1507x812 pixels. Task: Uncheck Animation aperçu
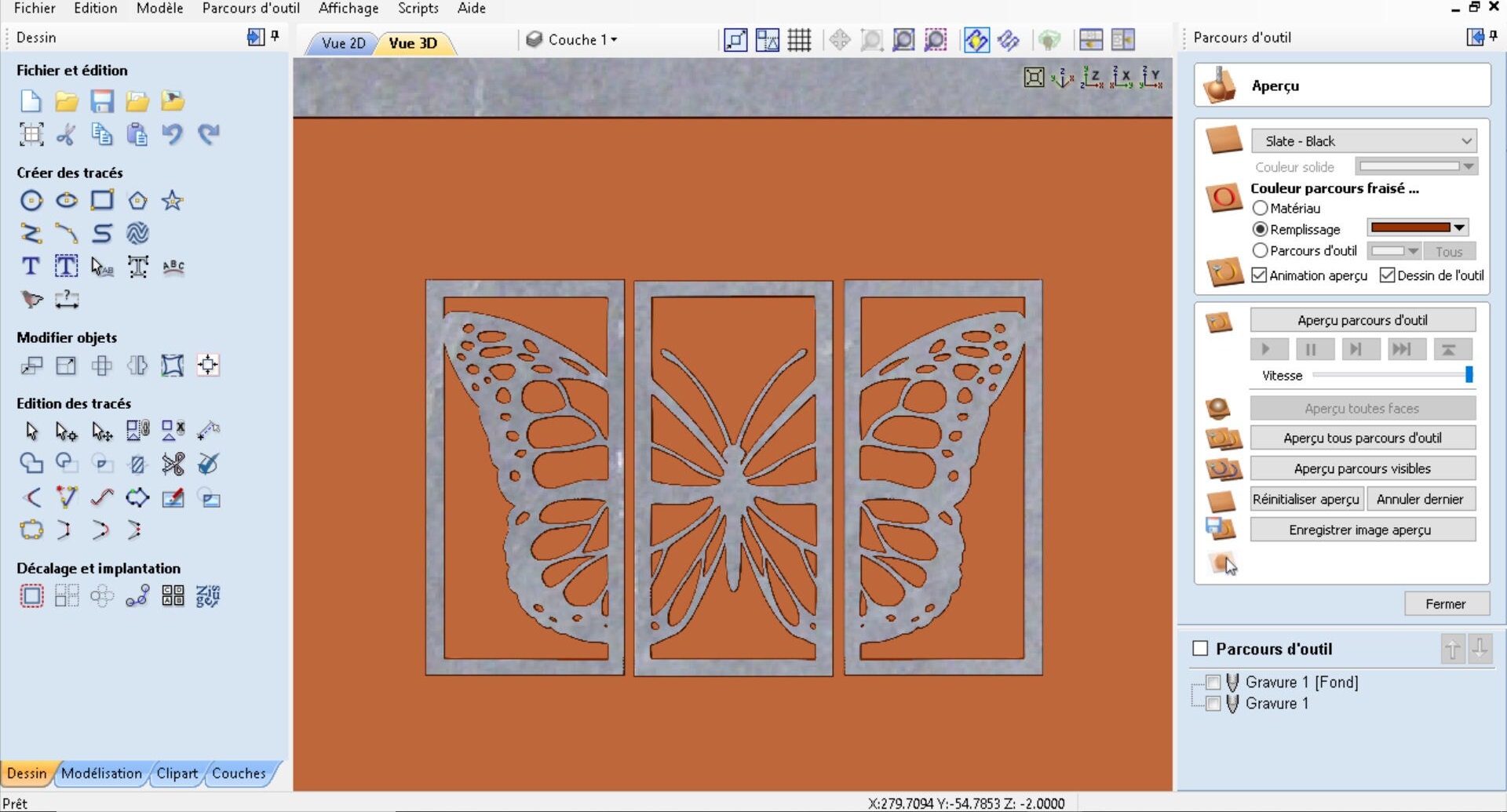pos(1260,275)
